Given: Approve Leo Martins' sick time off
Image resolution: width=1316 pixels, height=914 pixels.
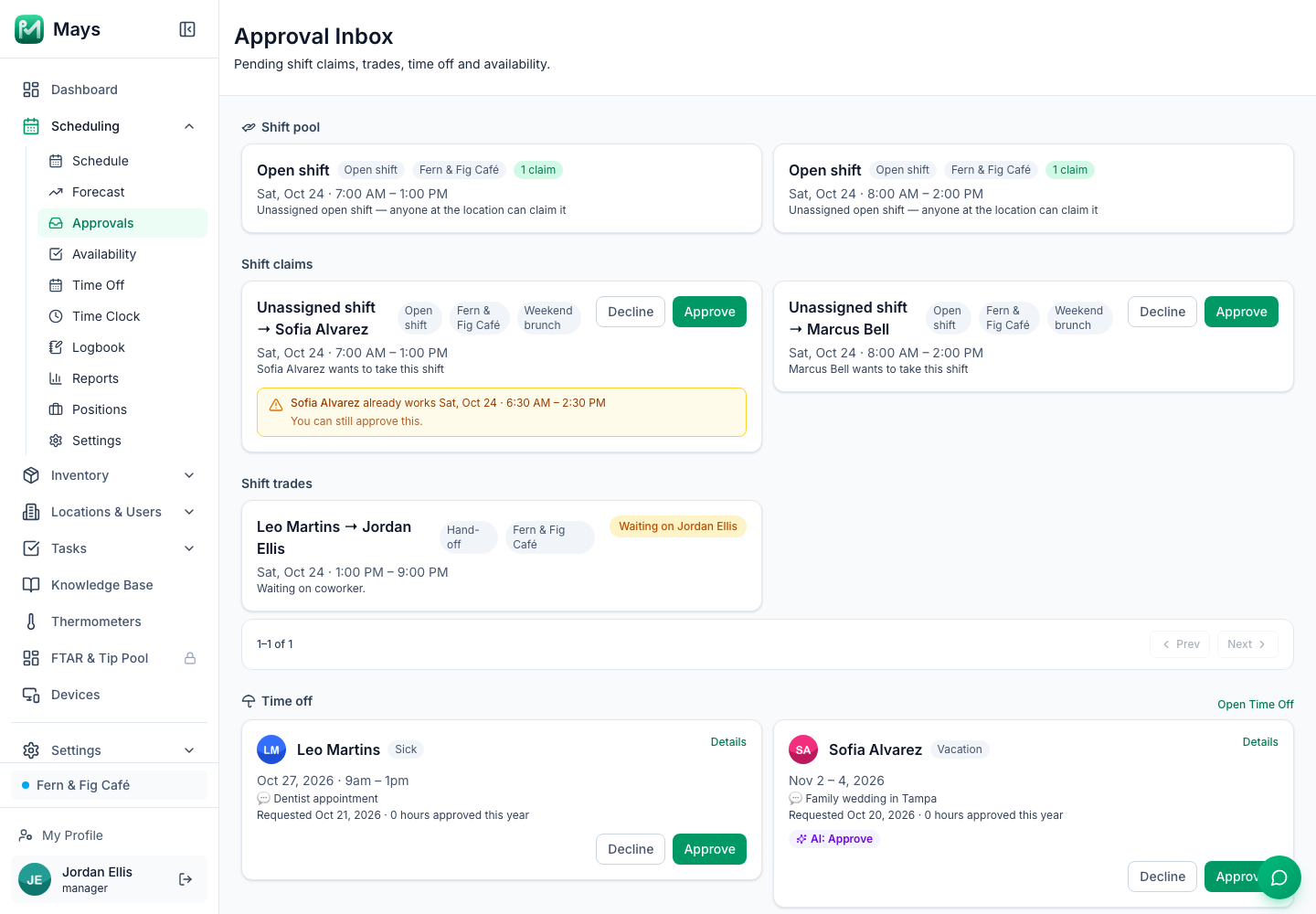Looking at the screenshot, I should tap(709, 849).
